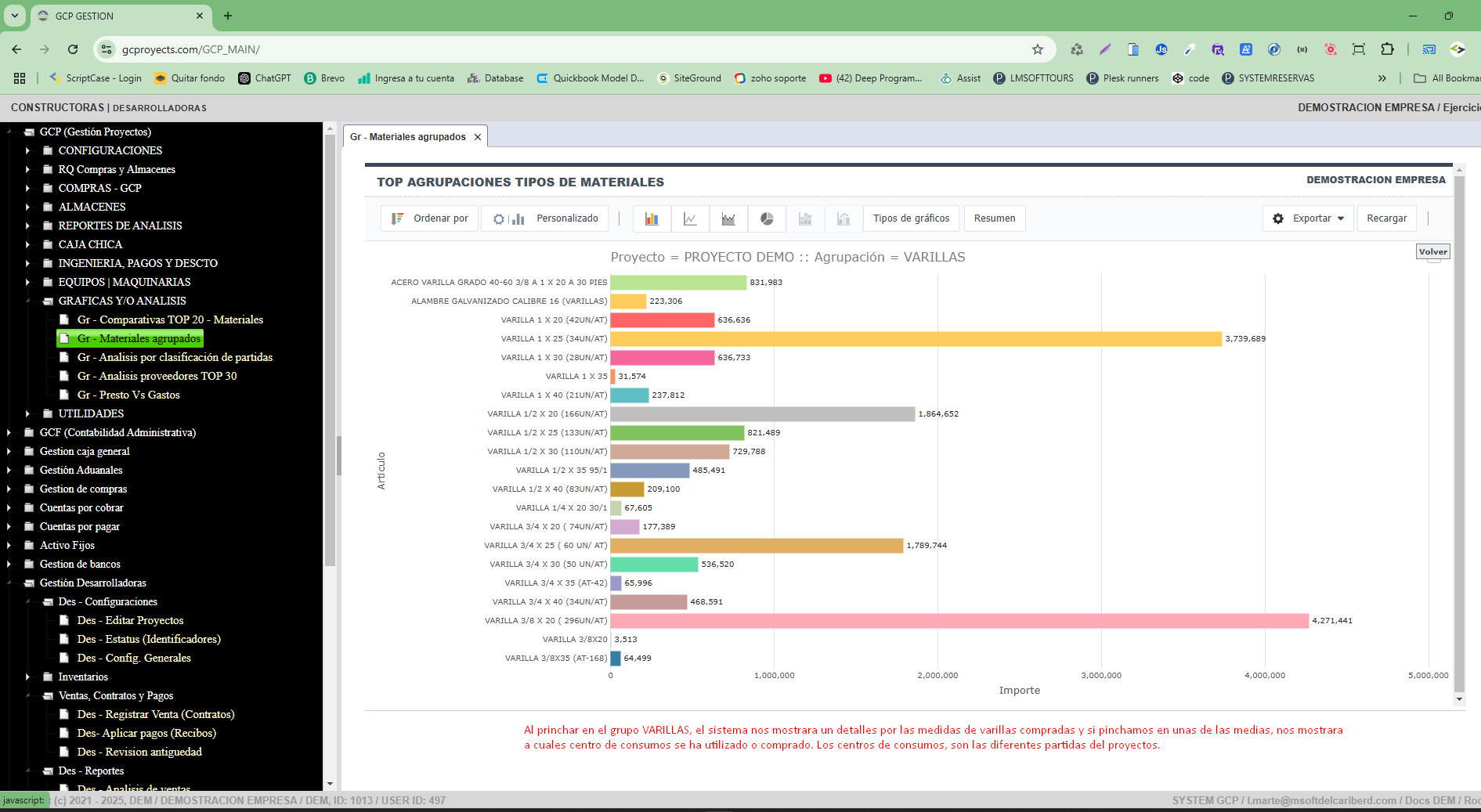Close the Gr - Materiales agrupados tab

pyautogui.click(x=478, y=137)
